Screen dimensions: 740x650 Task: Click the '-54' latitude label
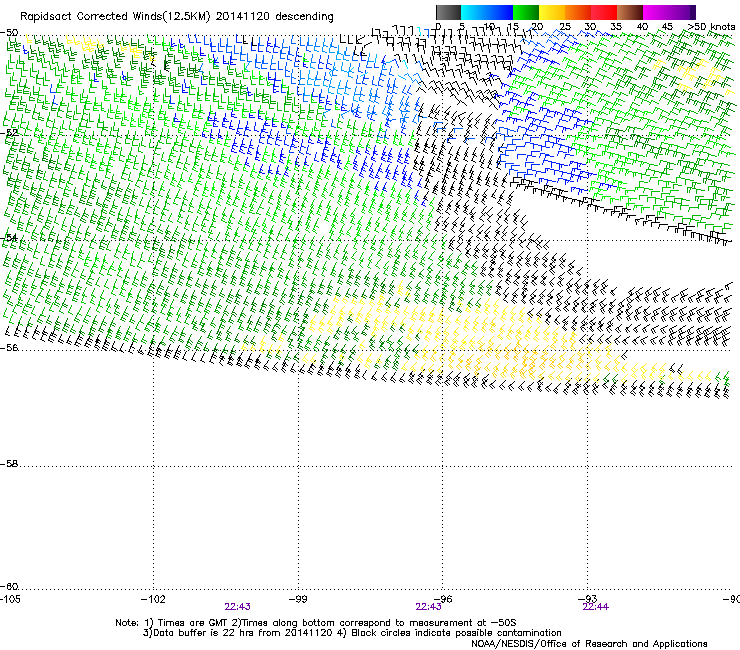9,237
